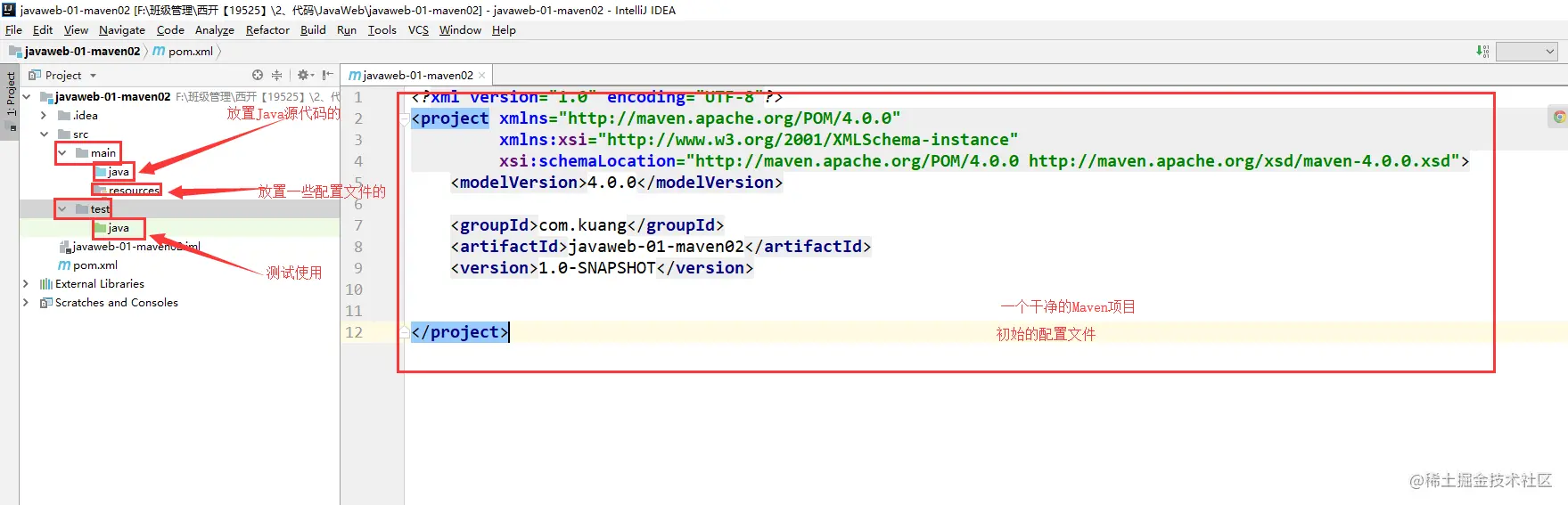Open the Project view type dropdown
Image resolution: width=1568 pixels, height=505 pixels.
pyautogui.click(x=93, y=76)
